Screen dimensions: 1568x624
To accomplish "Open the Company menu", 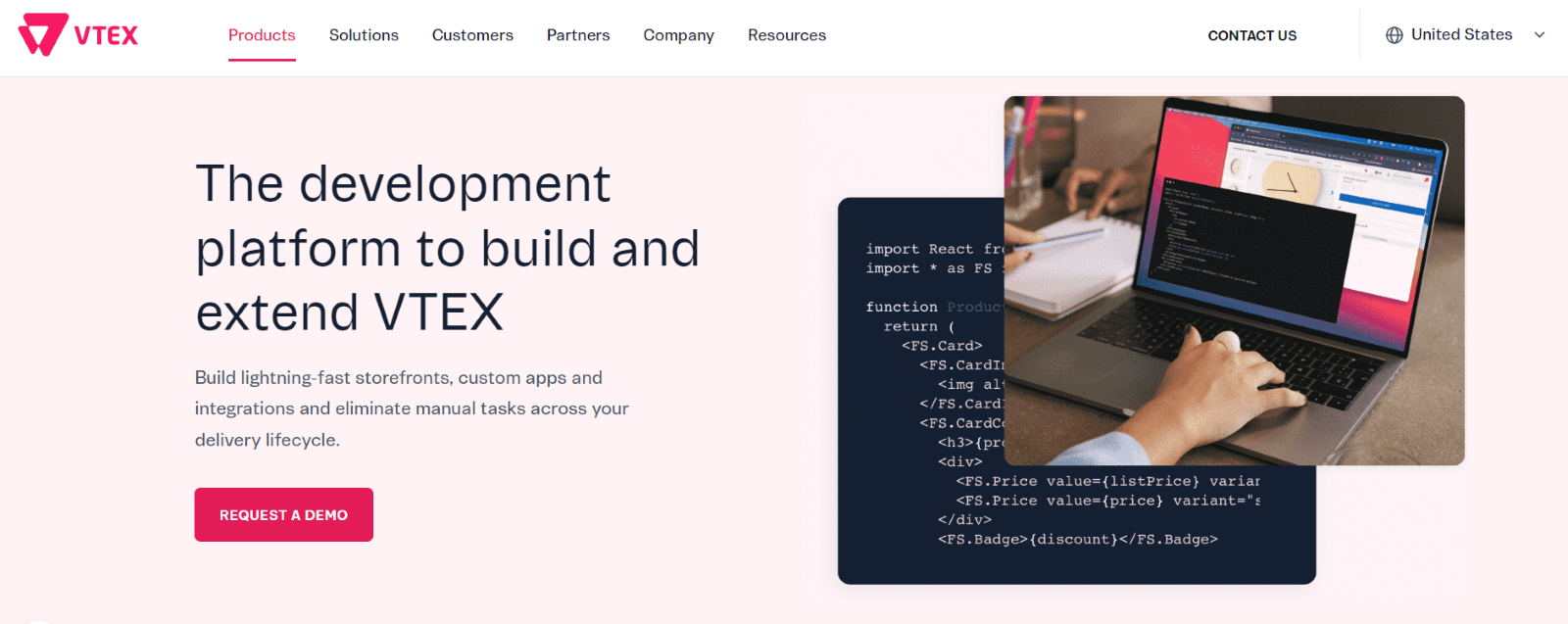I will (x=678, y=35).
